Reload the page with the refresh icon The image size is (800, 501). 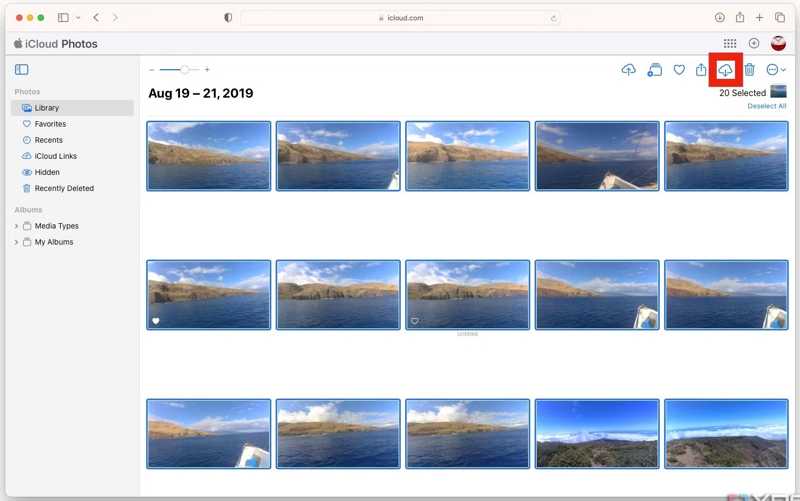tap(553, 18)
